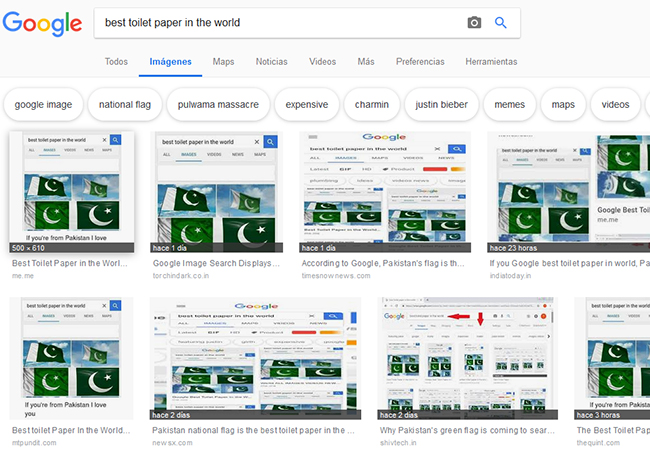Screen dimensions: 650x450
Task: Click the me.me source text
Action: 23,276
